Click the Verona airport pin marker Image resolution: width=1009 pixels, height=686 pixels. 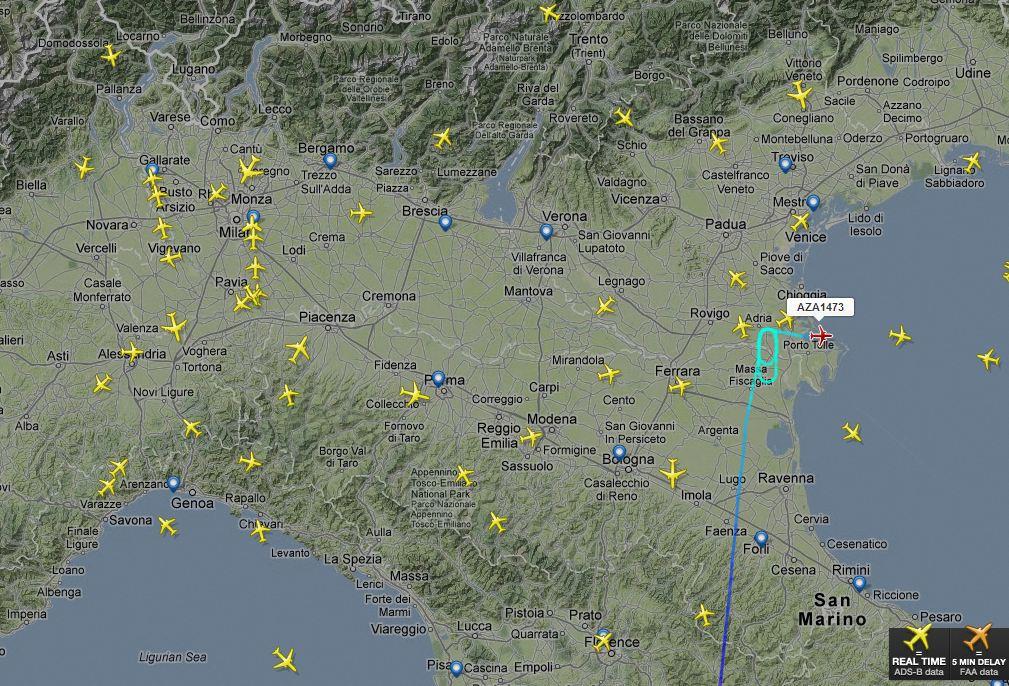[x=546, y=232]
